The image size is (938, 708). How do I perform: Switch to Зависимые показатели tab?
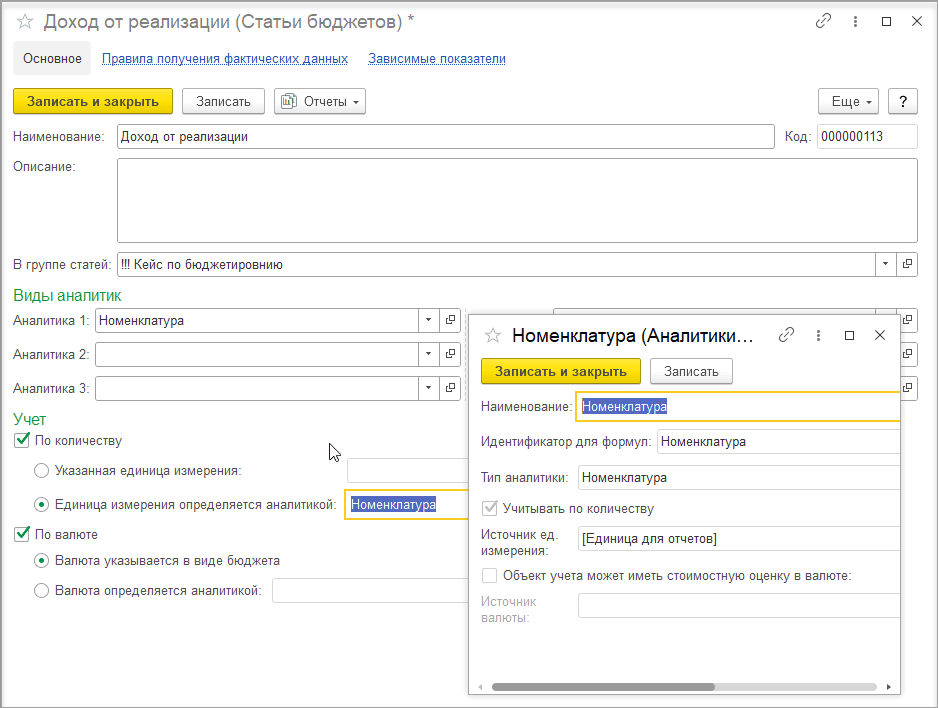click(436, 59)
